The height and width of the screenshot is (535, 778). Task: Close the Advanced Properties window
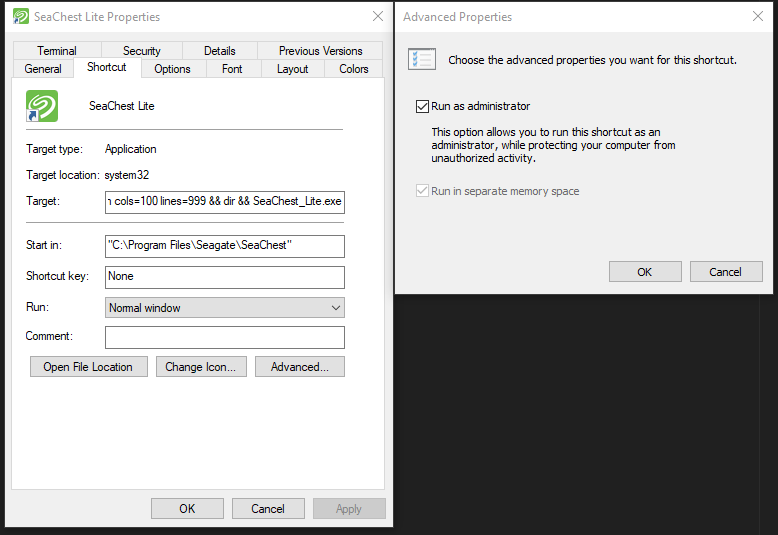click(758, 16)
